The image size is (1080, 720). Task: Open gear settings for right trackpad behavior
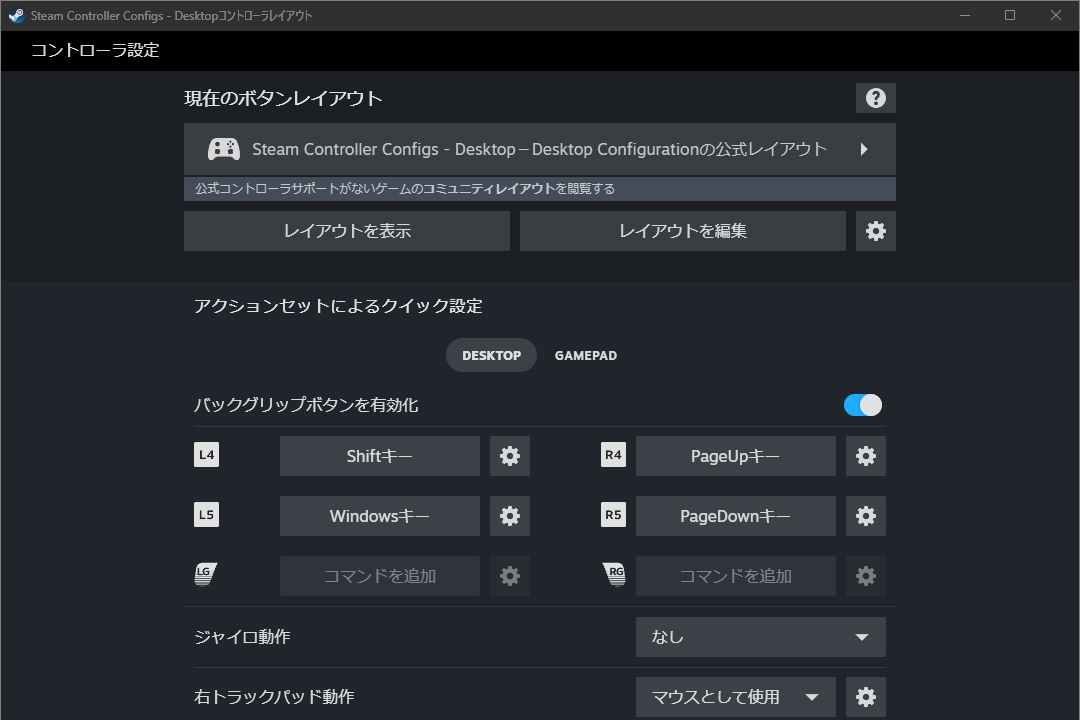point(866,697)
